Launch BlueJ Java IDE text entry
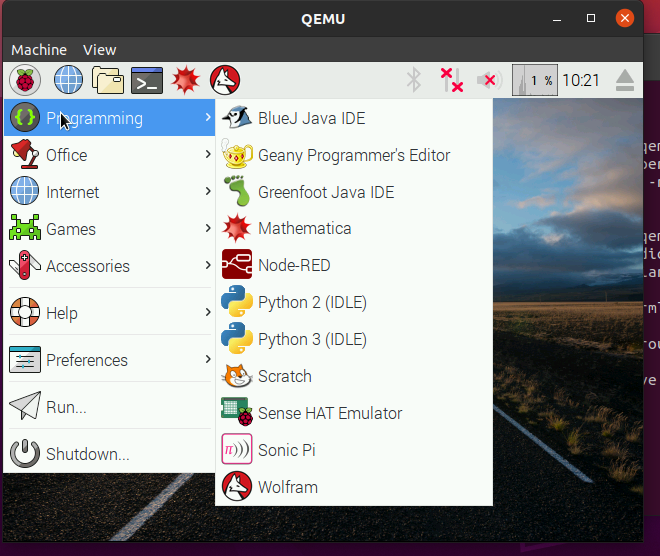This screenshot has height=556, width=660. 311,118
